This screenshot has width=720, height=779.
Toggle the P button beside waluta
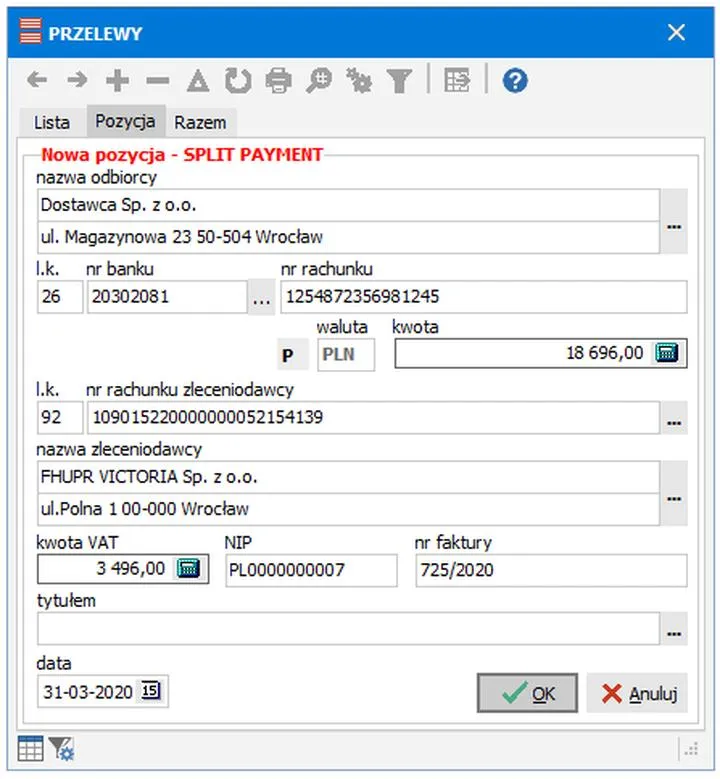[288, 354]
